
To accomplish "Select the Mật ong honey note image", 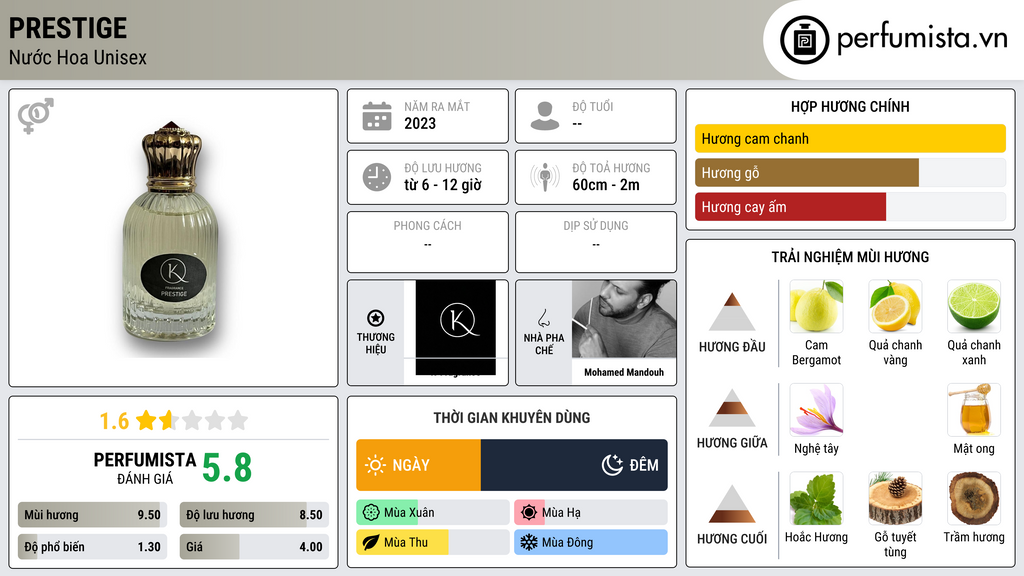I will point(974,410).
